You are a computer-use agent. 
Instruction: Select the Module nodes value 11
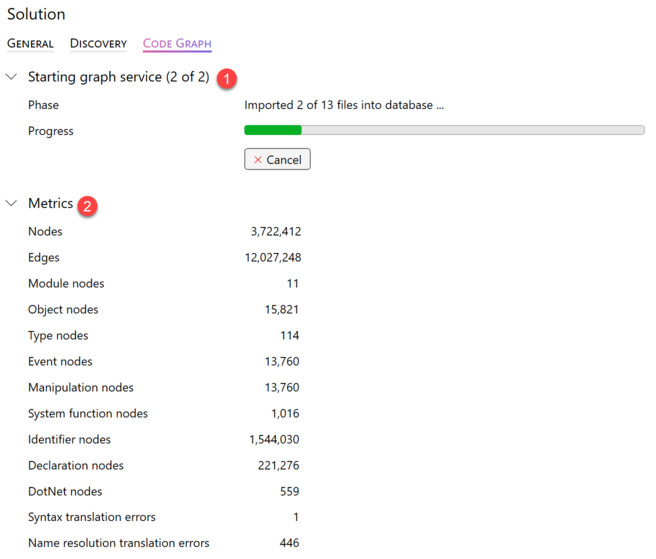point(293,284)
